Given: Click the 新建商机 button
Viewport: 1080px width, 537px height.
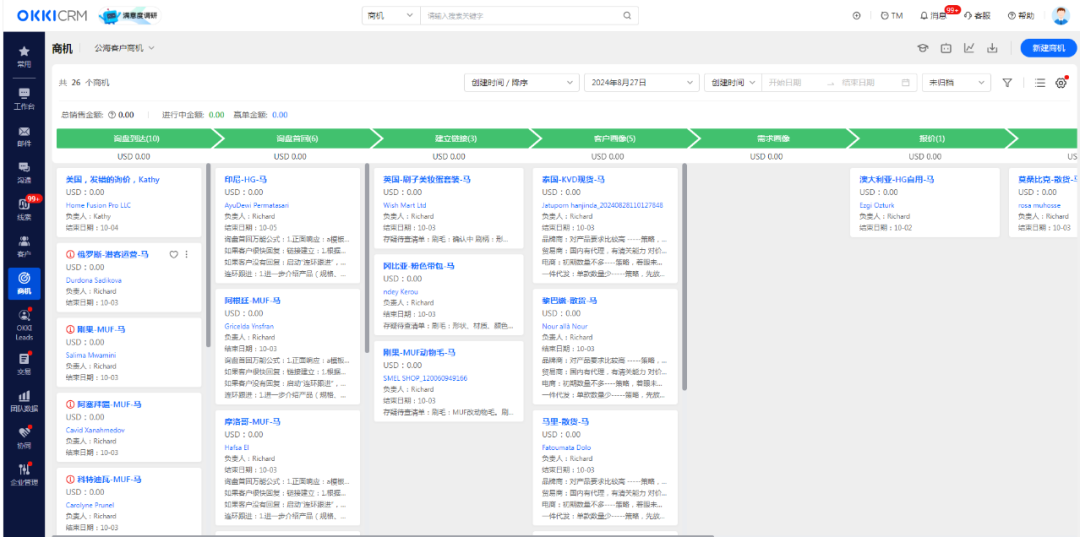Looking at the screenshot, I should [x=1048, y=48].
